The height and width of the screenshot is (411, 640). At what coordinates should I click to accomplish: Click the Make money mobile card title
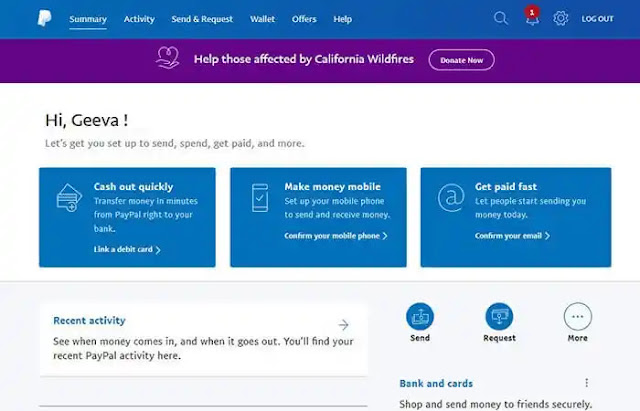[x=333, y=187]
